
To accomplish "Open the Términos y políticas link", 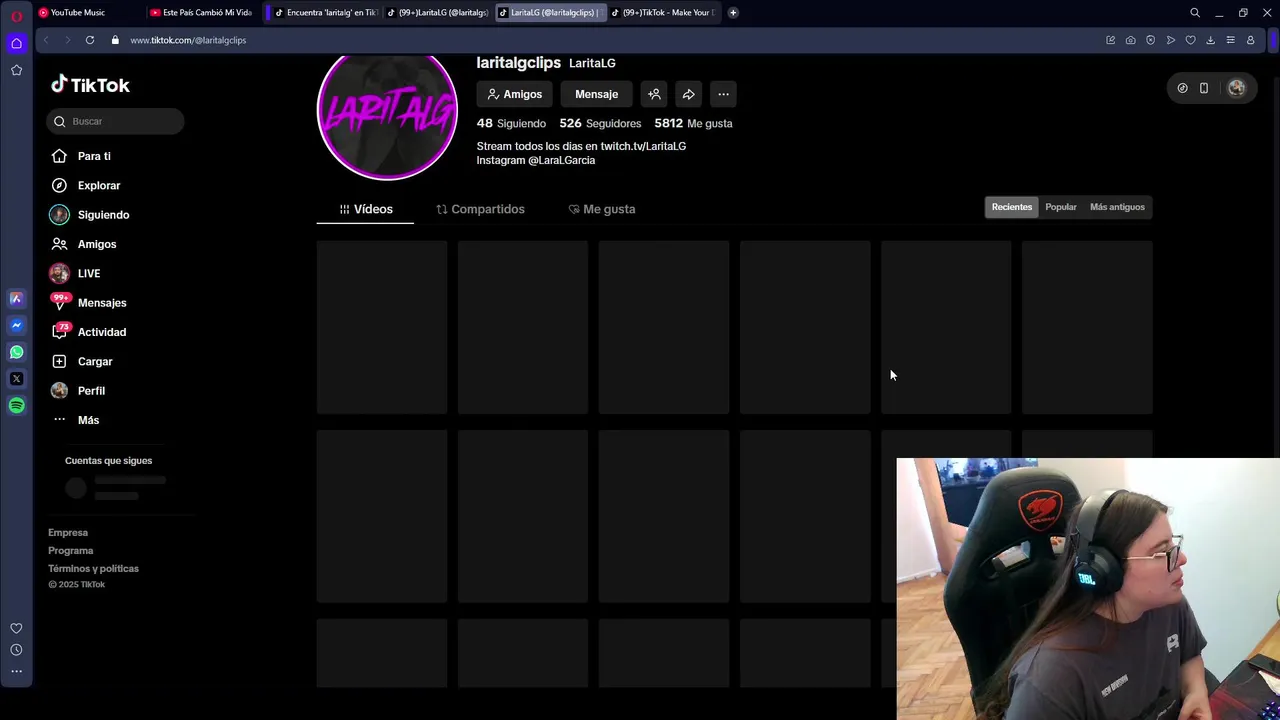I will point(93,569).
